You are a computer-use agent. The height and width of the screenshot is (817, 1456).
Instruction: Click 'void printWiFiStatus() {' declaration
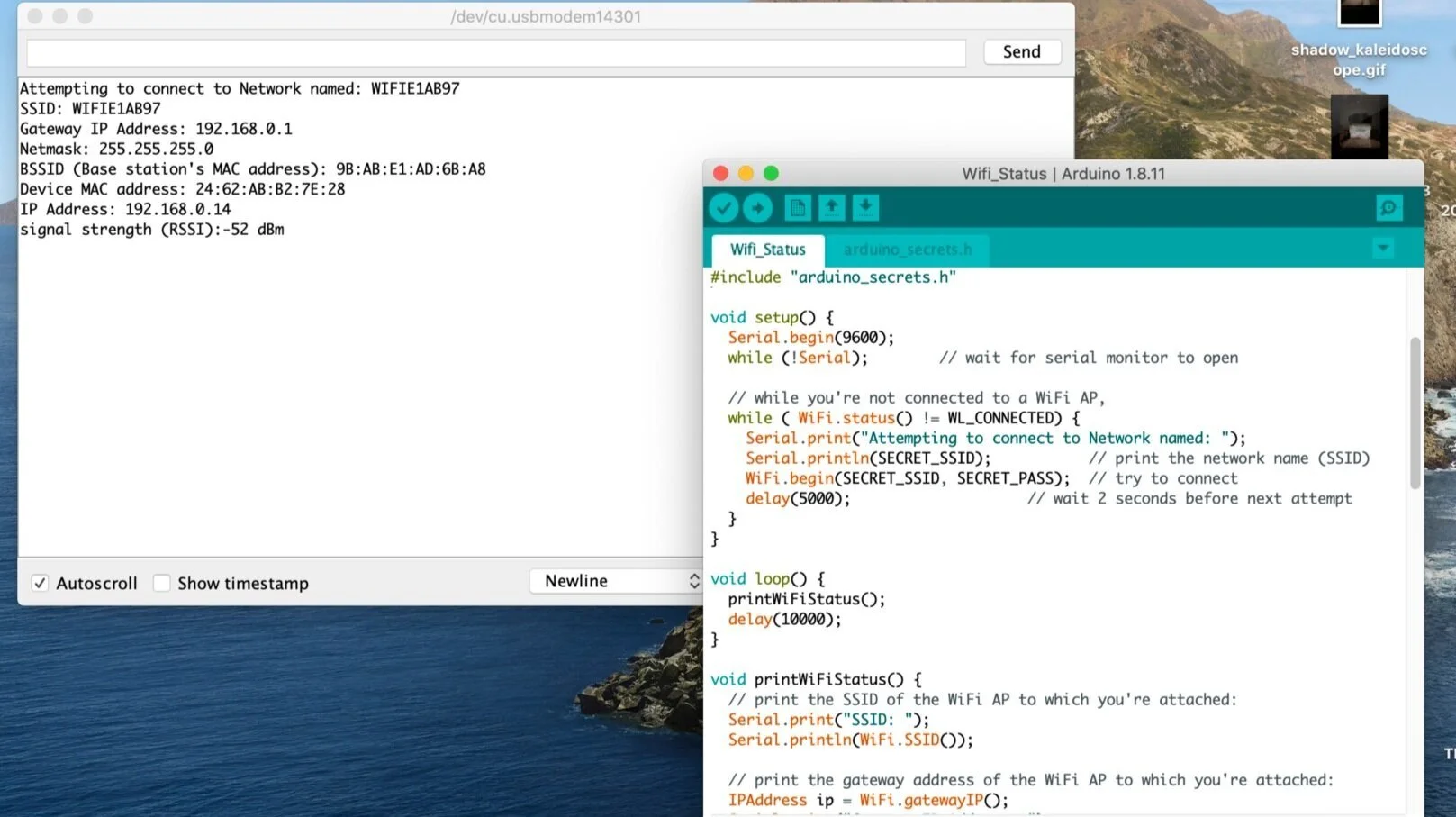816,679
